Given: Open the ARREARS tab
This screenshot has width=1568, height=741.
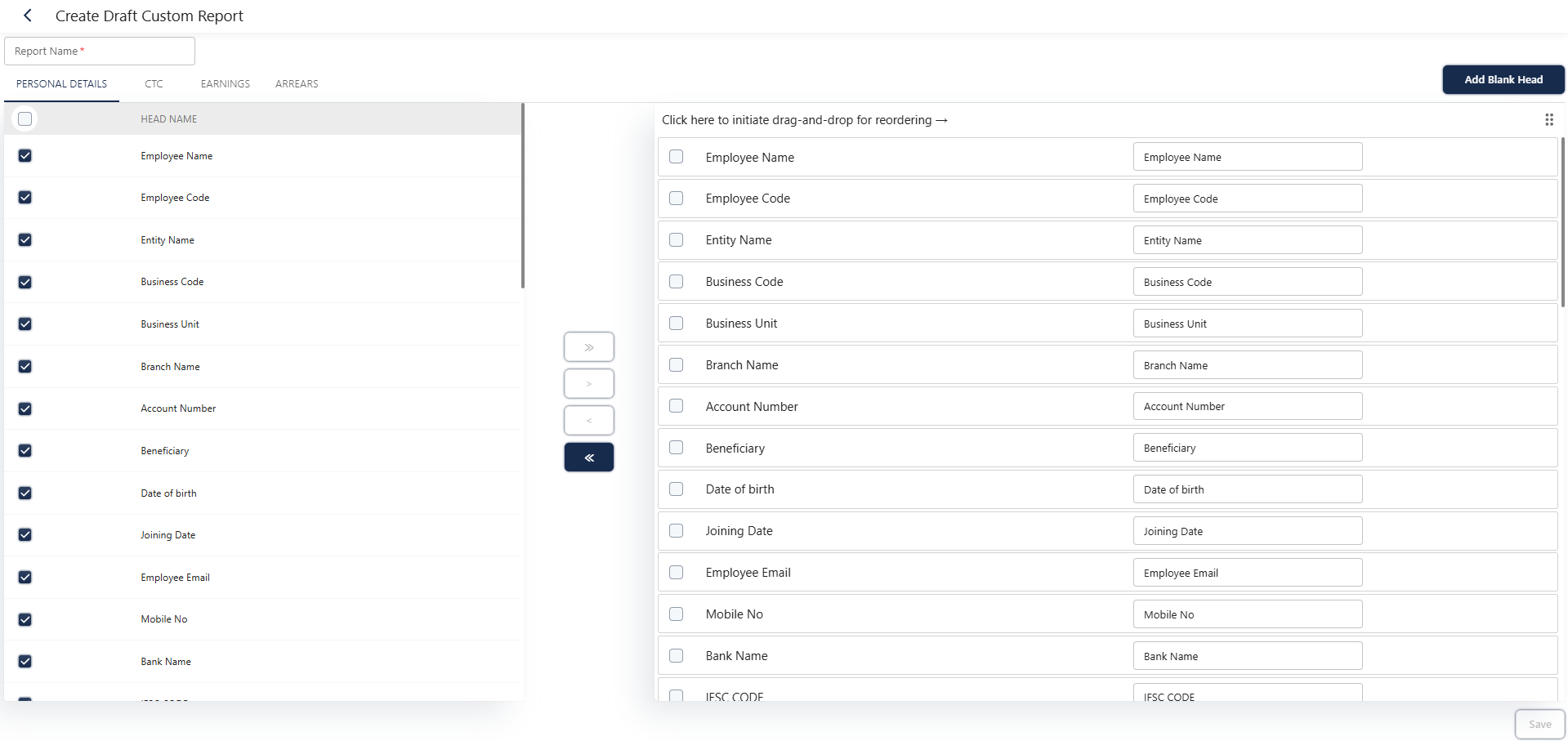Looking at the screenshot, I should pos(297,84).
